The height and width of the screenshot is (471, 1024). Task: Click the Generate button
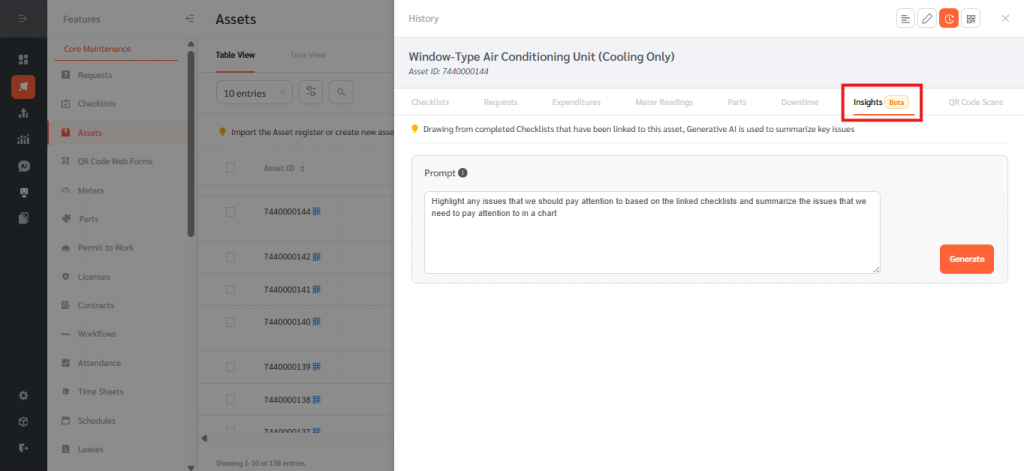(966, 259)
